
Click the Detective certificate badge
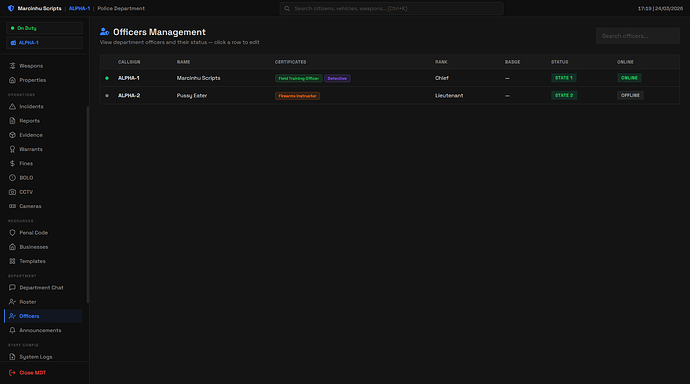(337, 78)
